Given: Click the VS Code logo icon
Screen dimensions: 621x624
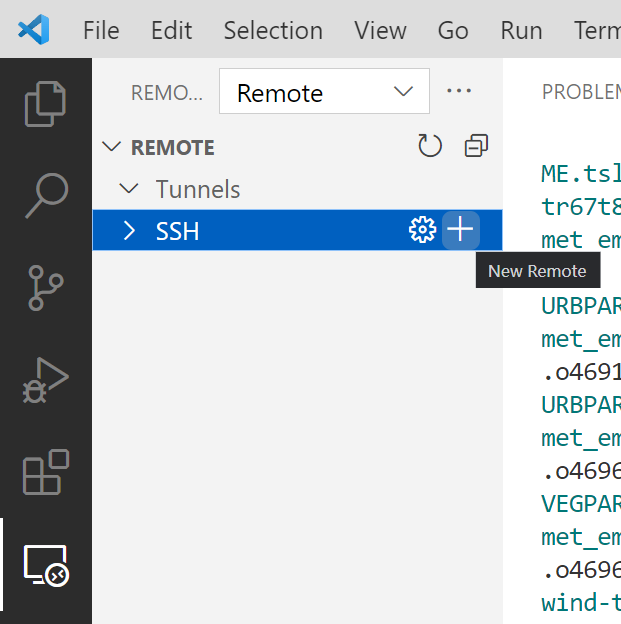Looking at the screenshot, I should (33, 30).
